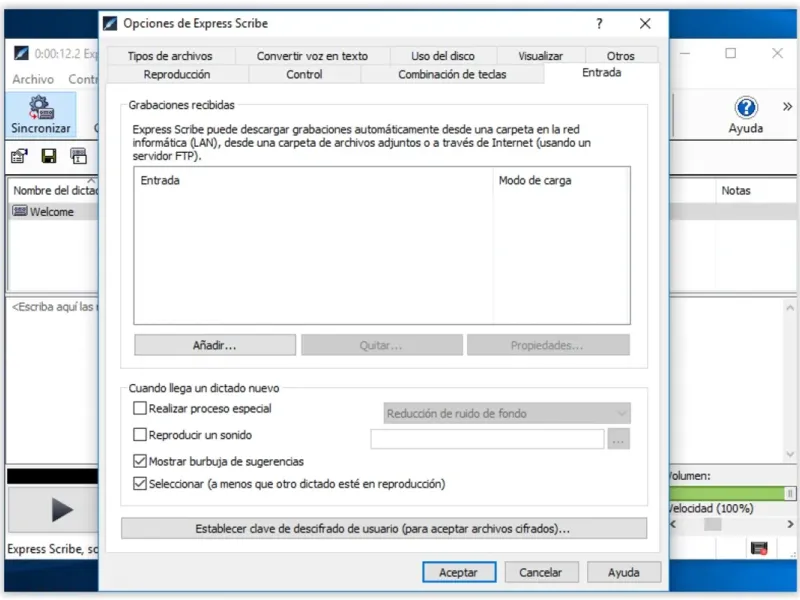This screenshot has height=600, width=800.
Task: Maximize the main Express Scribe window
Action: [x=731, y=53]
